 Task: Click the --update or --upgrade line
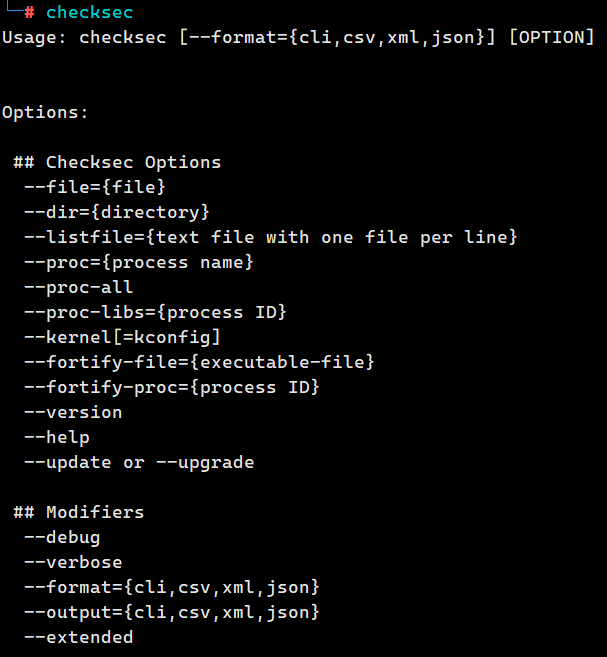point(139,463)
